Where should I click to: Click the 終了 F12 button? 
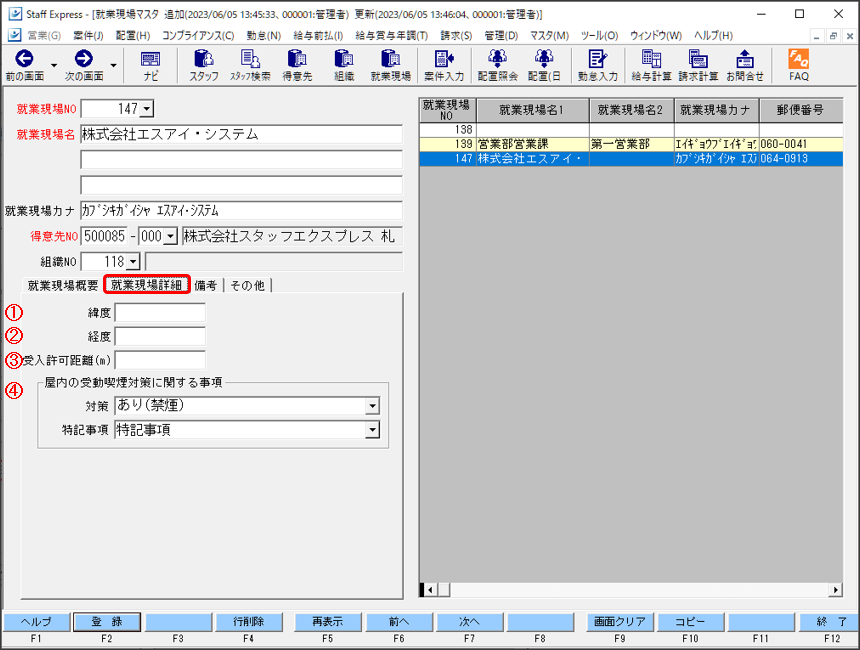point(831,622)
